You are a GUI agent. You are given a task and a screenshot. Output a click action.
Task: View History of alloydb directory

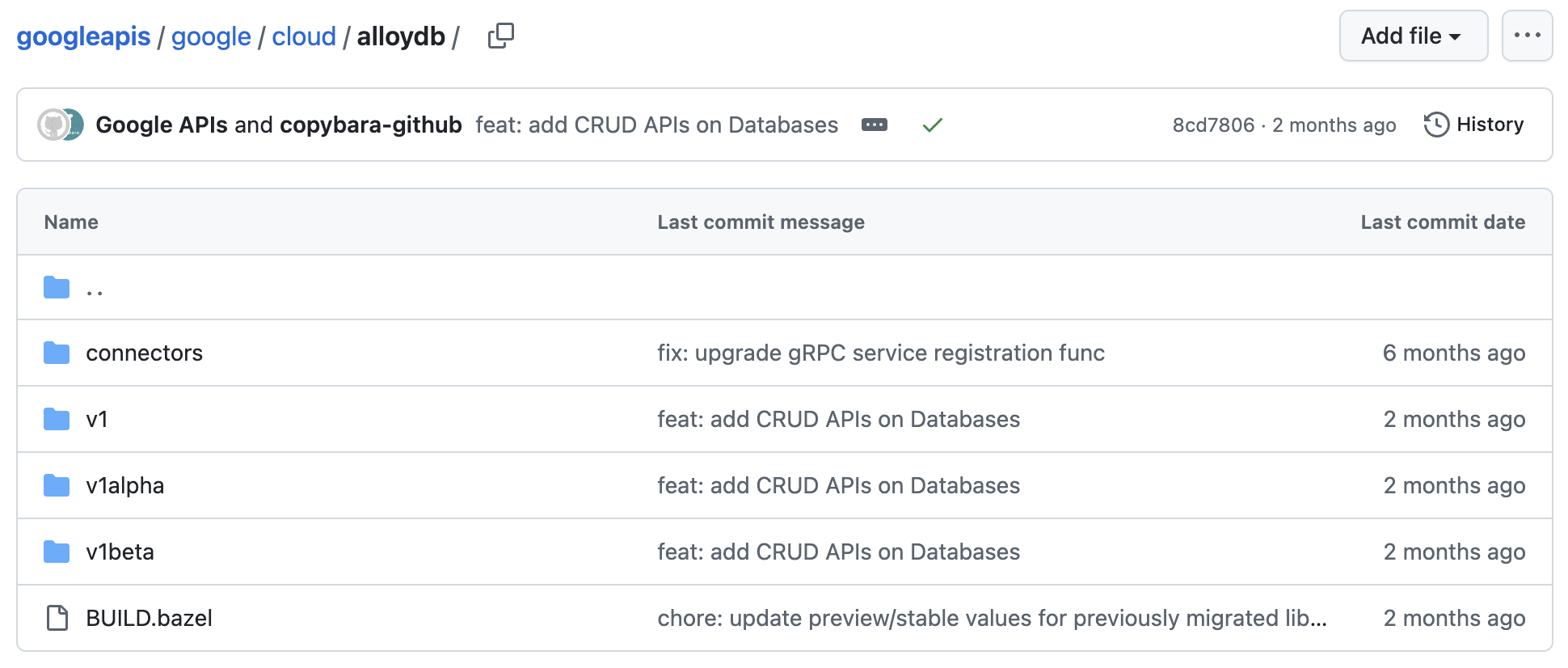[x=1473, y=125]
